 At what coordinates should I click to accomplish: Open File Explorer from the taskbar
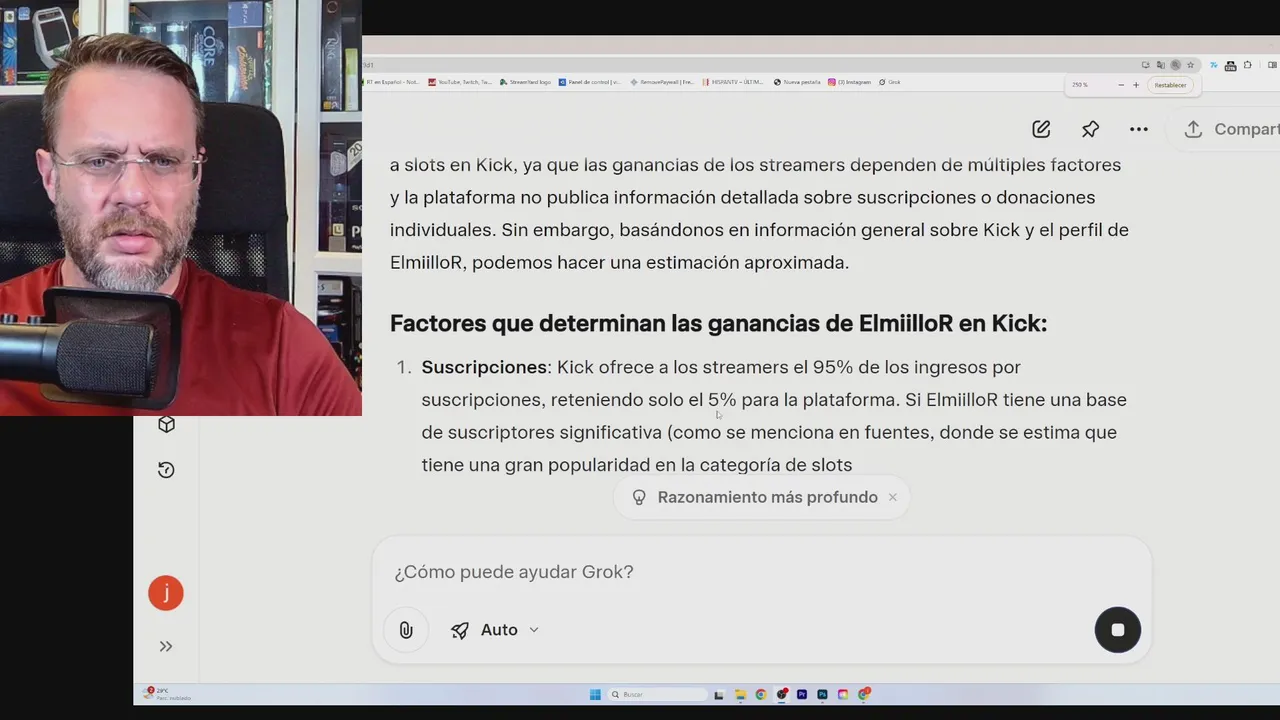point(740,694)
